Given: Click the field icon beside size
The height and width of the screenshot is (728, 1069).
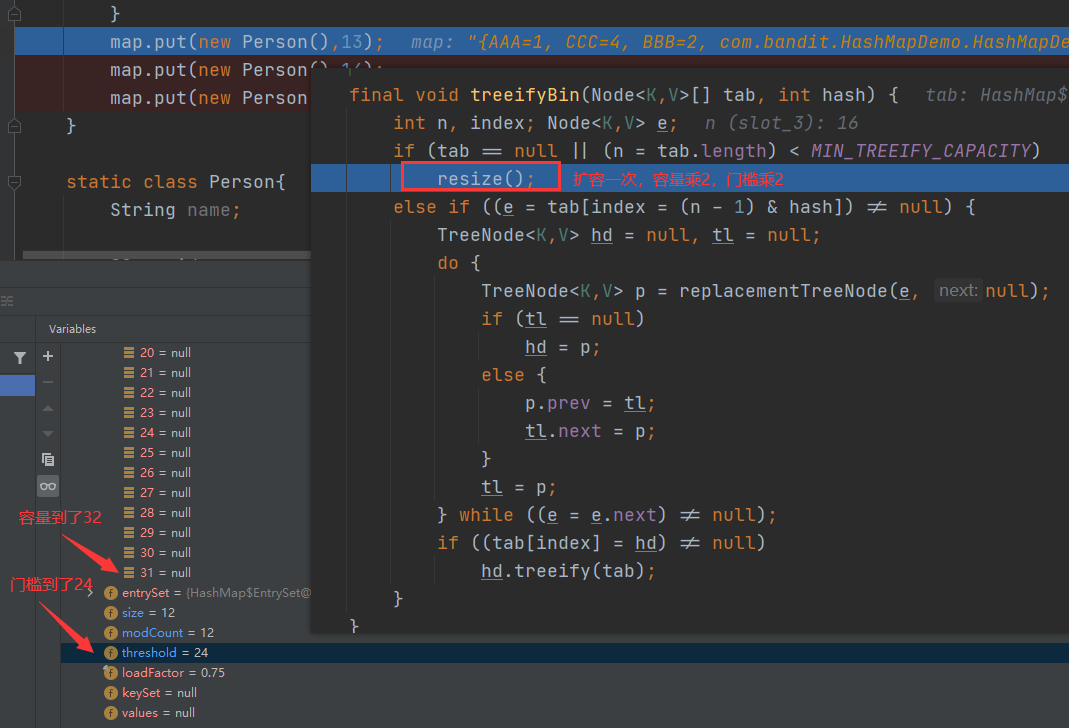Looking at the screenshot, I should (x=110, y=613).
